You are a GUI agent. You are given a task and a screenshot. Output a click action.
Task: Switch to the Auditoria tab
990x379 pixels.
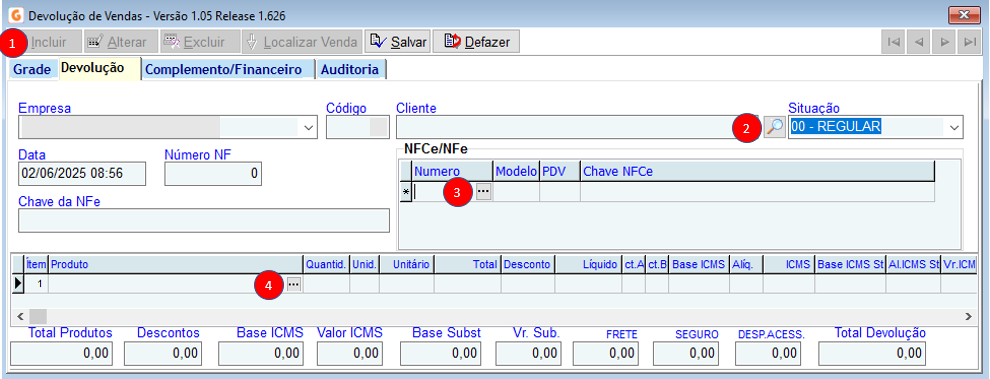coord(350,70)
